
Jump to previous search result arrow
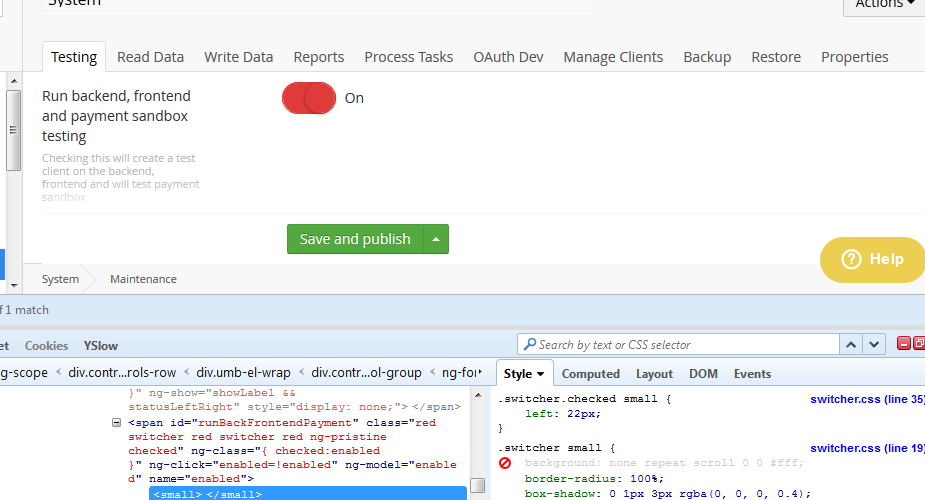851,344
